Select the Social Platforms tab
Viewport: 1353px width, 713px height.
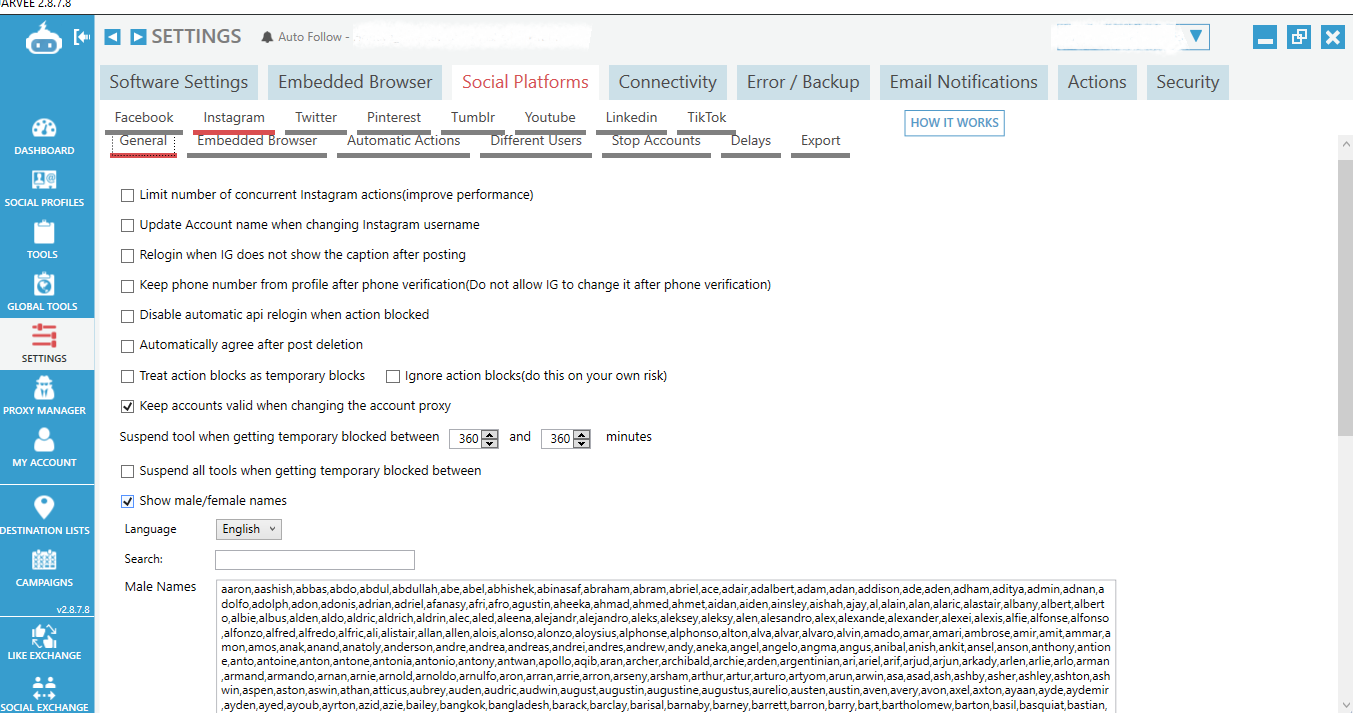[x=525, y=82]
